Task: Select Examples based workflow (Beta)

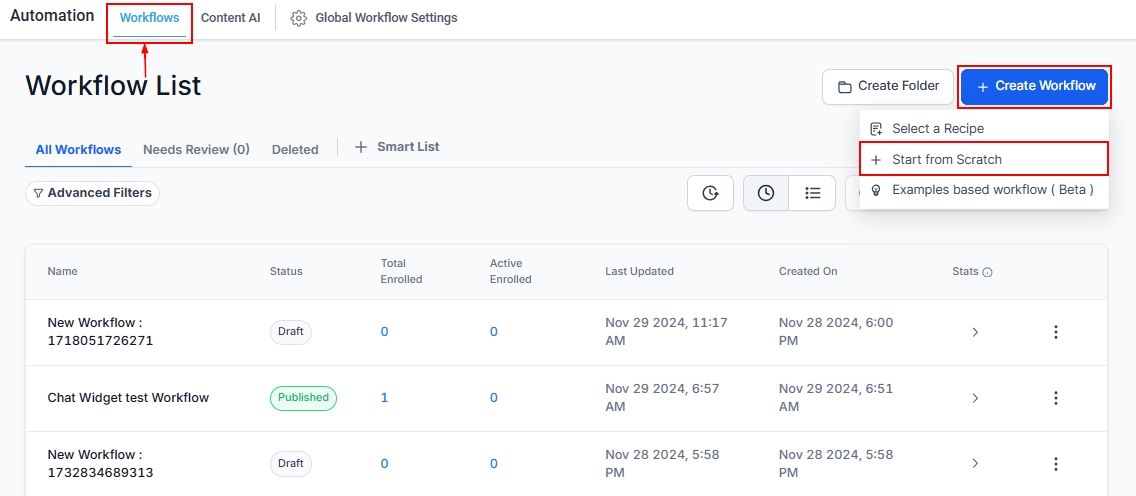Action: (x=992, y=190)
